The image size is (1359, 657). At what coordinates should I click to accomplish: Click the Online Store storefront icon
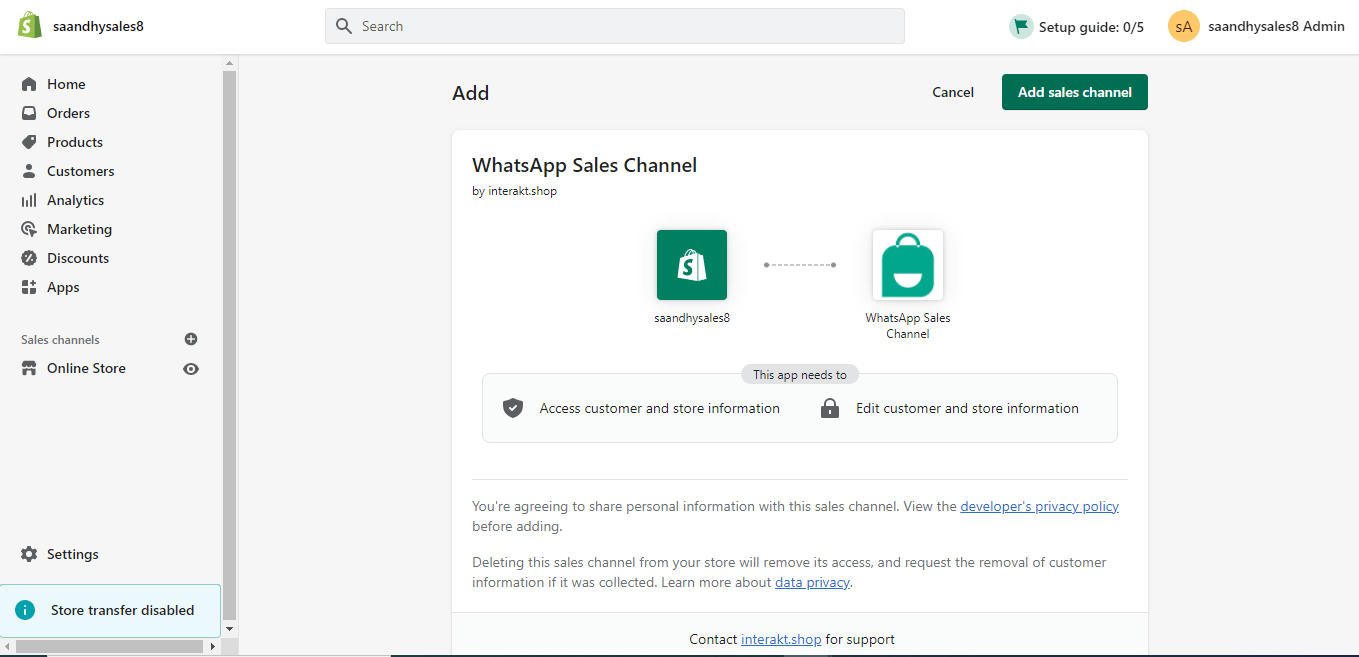(29, 368)
